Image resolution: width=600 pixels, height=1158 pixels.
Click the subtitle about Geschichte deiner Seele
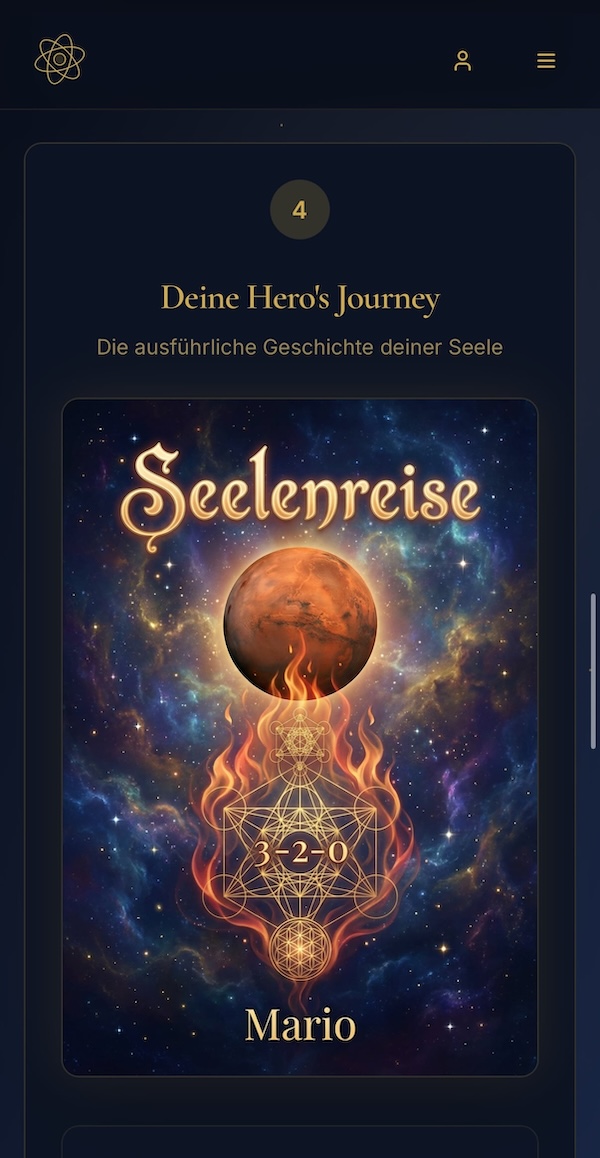coord(300,347)
